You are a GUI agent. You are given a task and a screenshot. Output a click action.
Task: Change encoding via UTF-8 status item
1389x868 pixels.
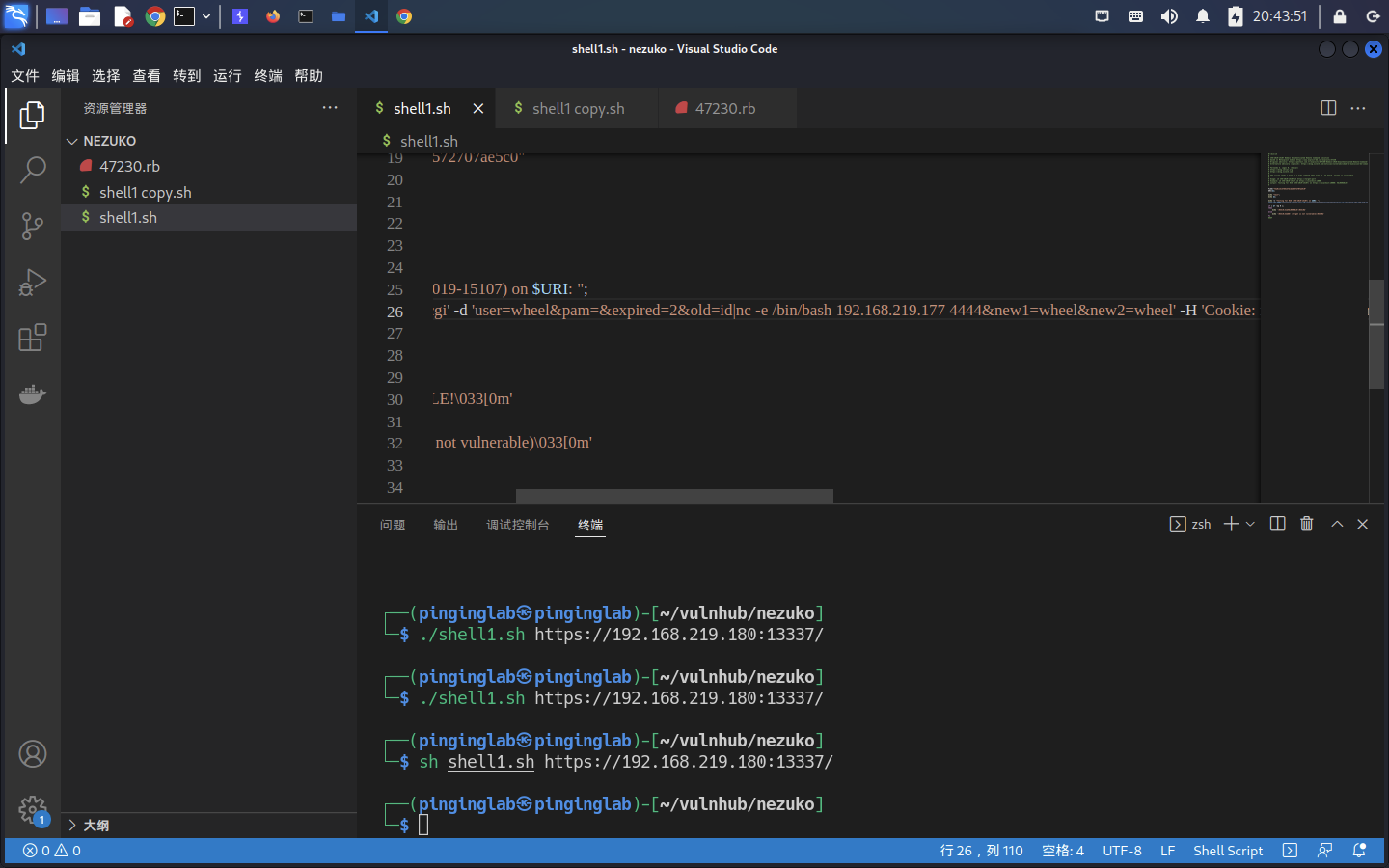click(1122, 850)
